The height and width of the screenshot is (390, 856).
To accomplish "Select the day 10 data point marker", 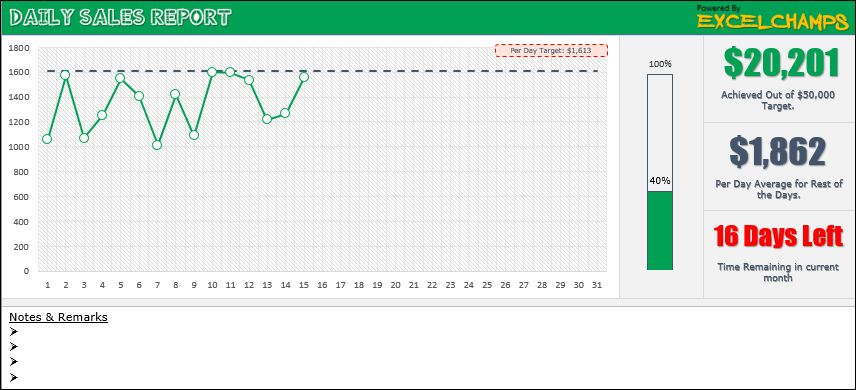I will point(212,72).
